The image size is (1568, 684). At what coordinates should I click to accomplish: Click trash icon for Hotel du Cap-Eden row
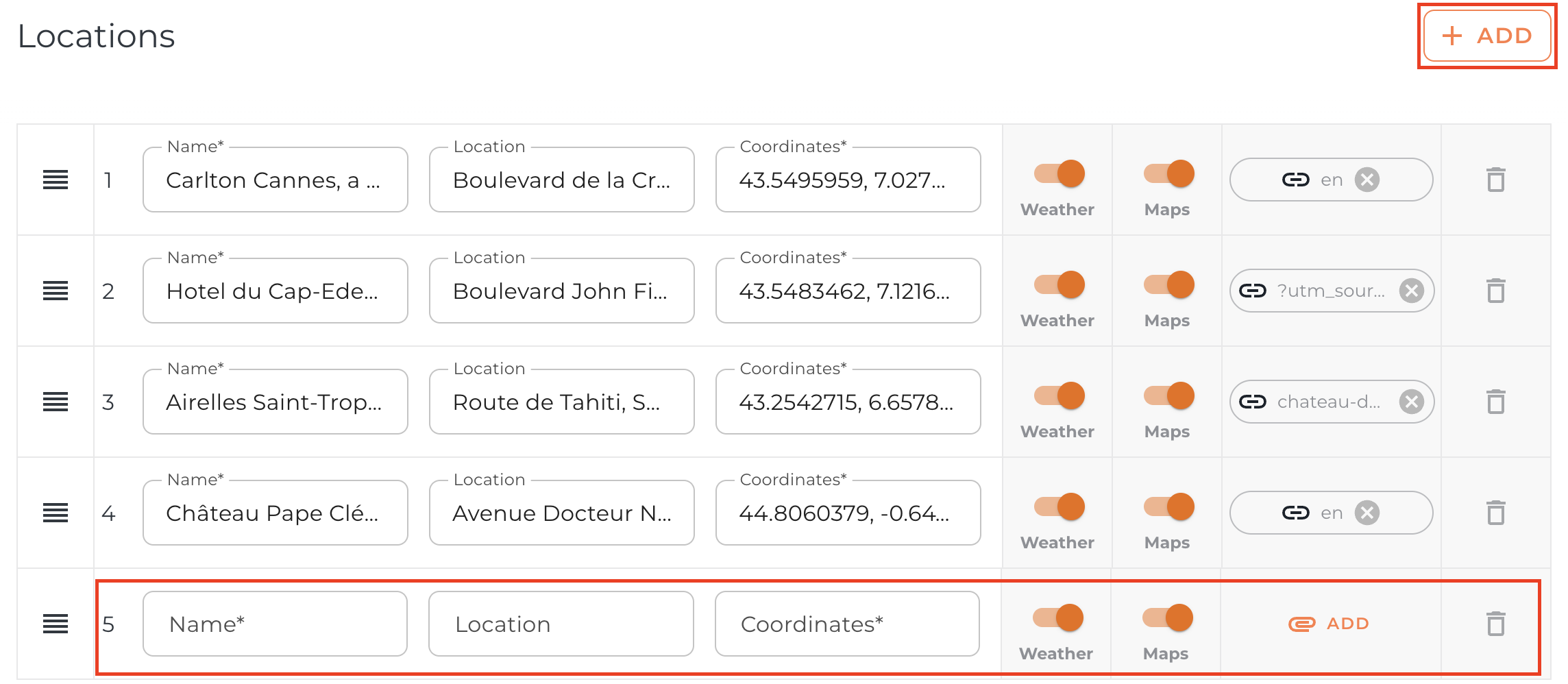click(1495, 291)
